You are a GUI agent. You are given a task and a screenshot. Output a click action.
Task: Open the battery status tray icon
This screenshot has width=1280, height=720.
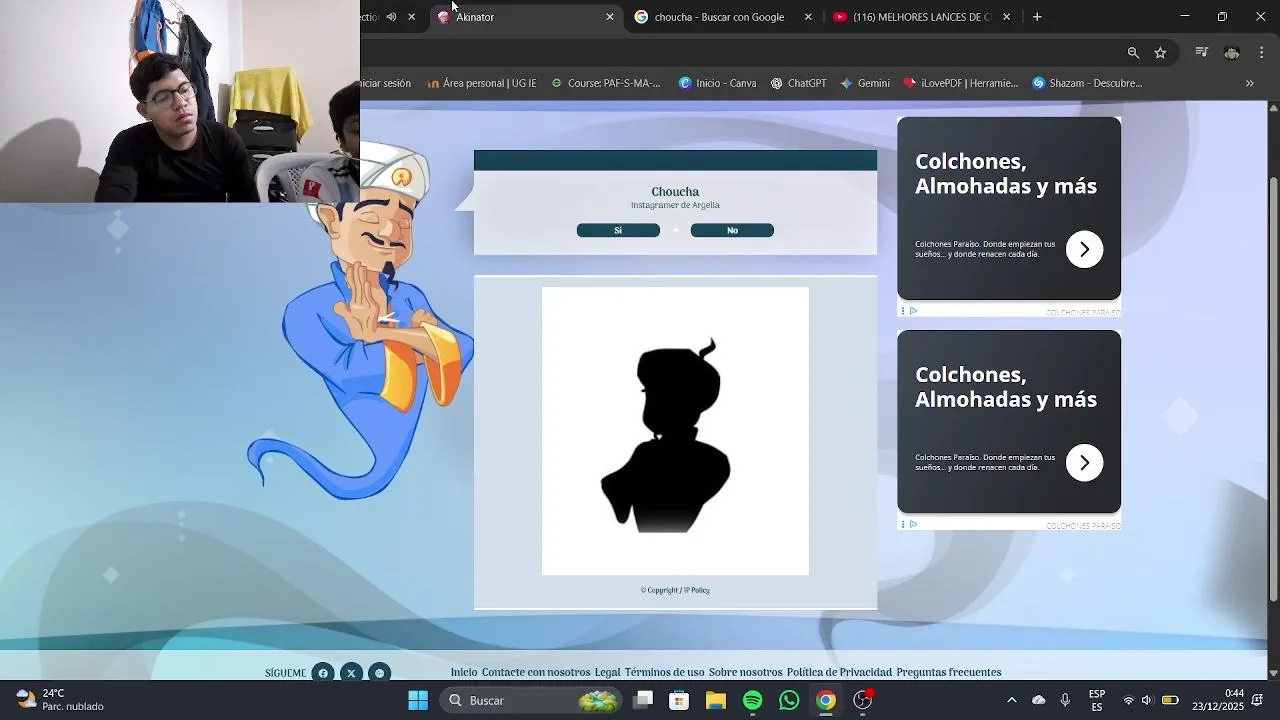click(1170, 700)
